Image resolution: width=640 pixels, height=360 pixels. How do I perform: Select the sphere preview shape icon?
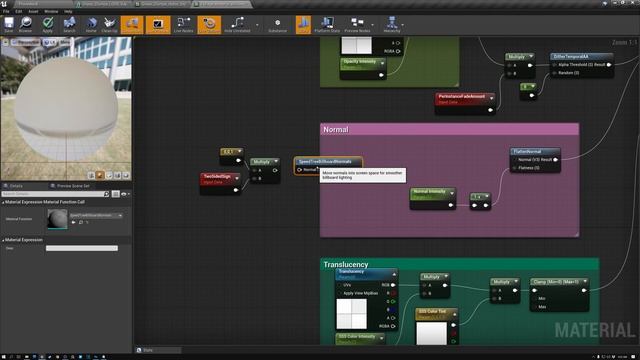[x=100, y=176]
